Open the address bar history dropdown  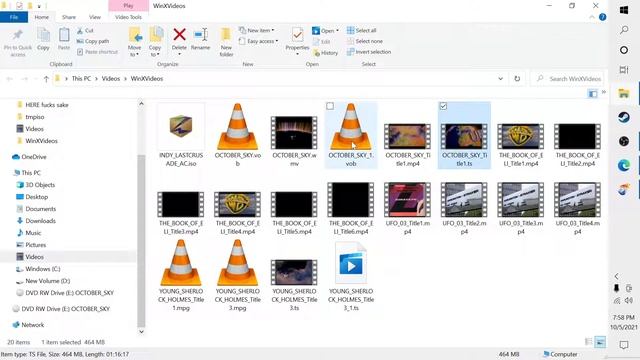coord(500,79)
